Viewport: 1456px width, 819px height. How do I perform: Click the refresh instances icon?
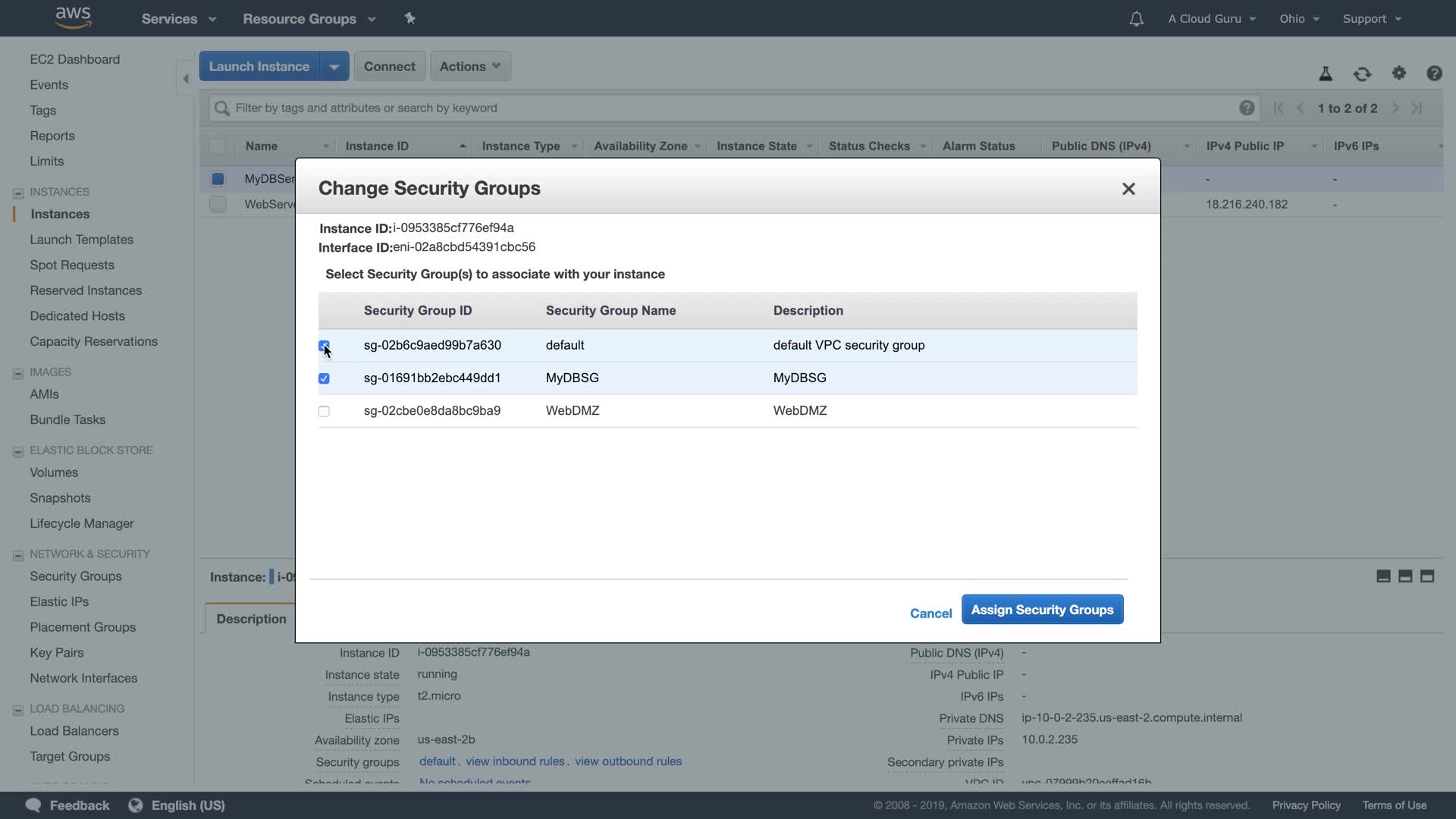pos(1362,74)
